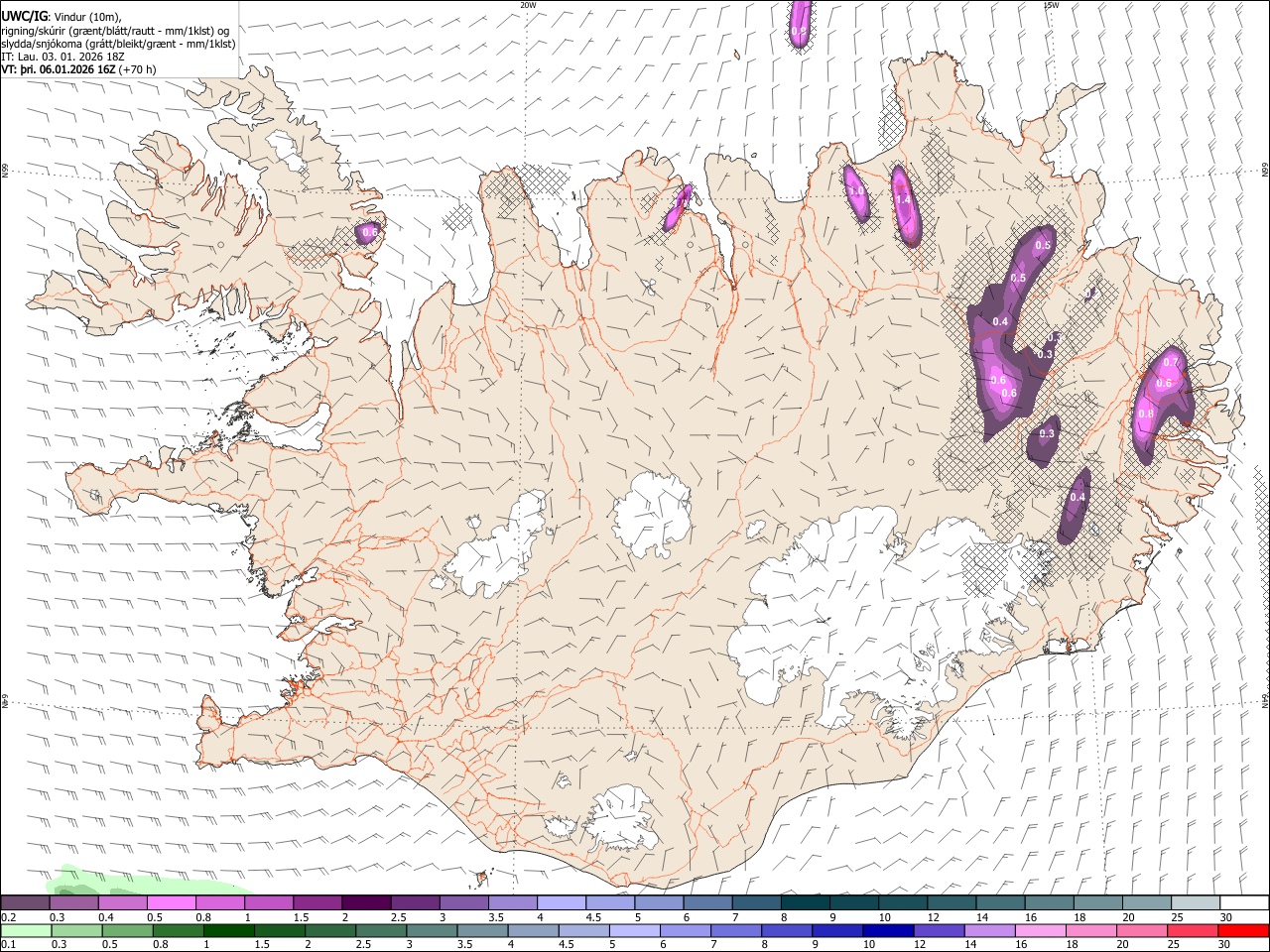The image size is (1270, 952).
Task: Select the 1.5 purple swatch on the upper scale
Action: 317,902
